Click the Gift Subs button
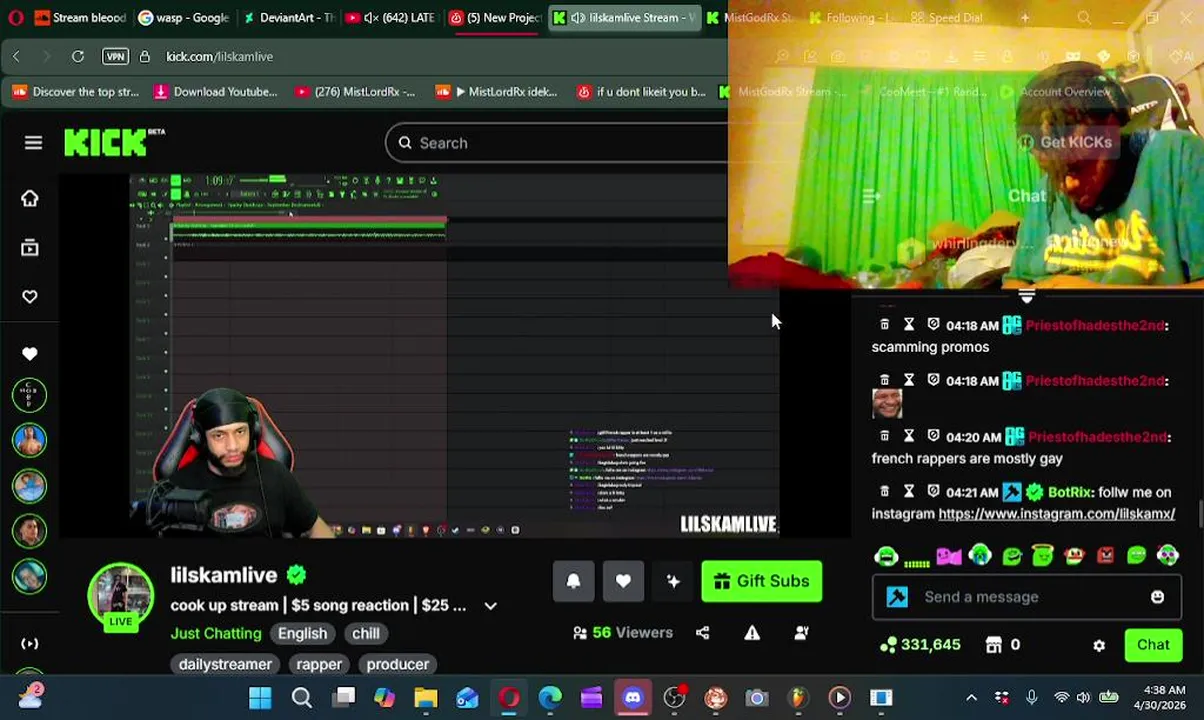This screenshot has height=720, width=1204. tap(762, 581)
